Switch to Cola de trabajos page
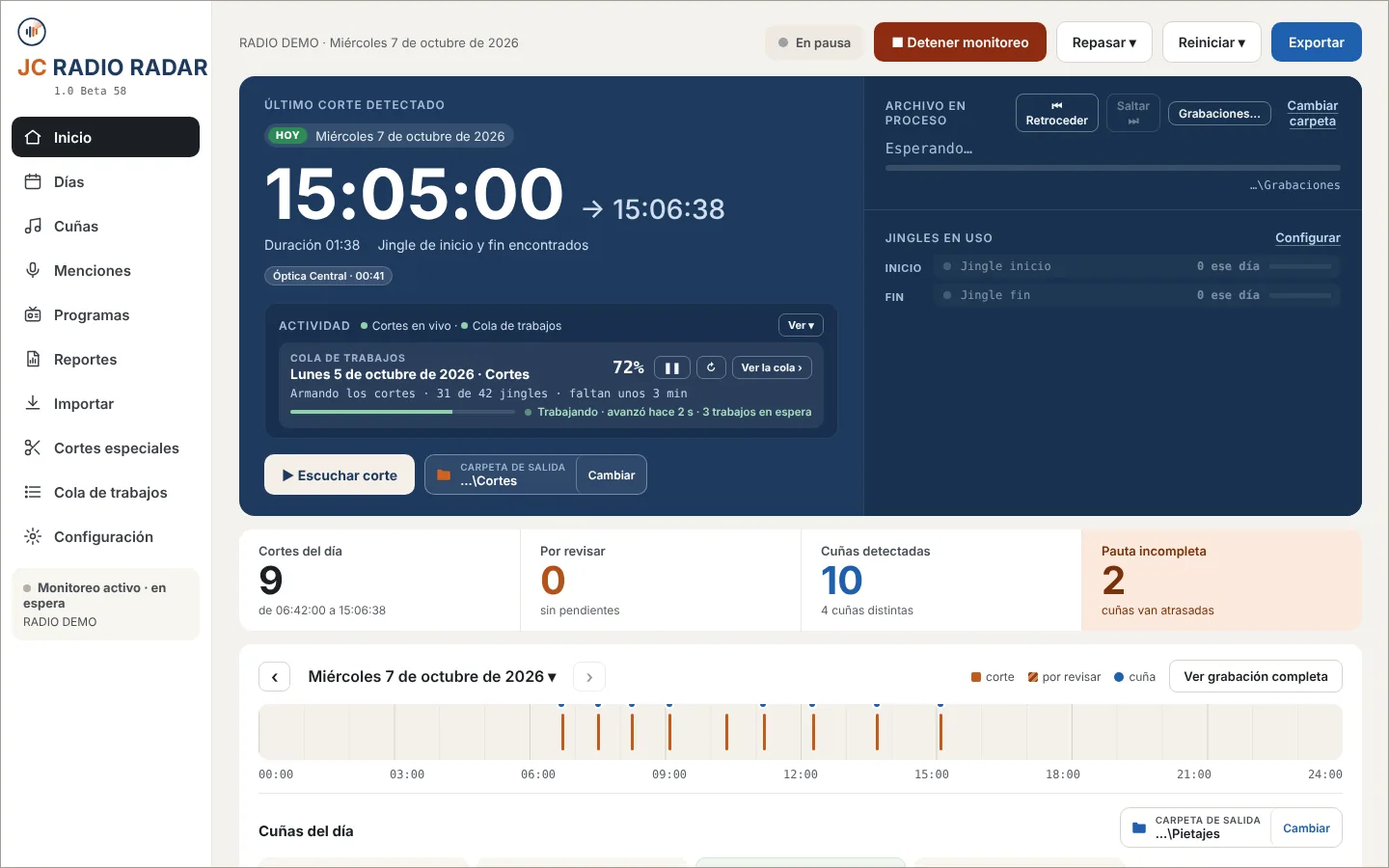Viewport: 1389px width, 868px height. pos(105,493)
